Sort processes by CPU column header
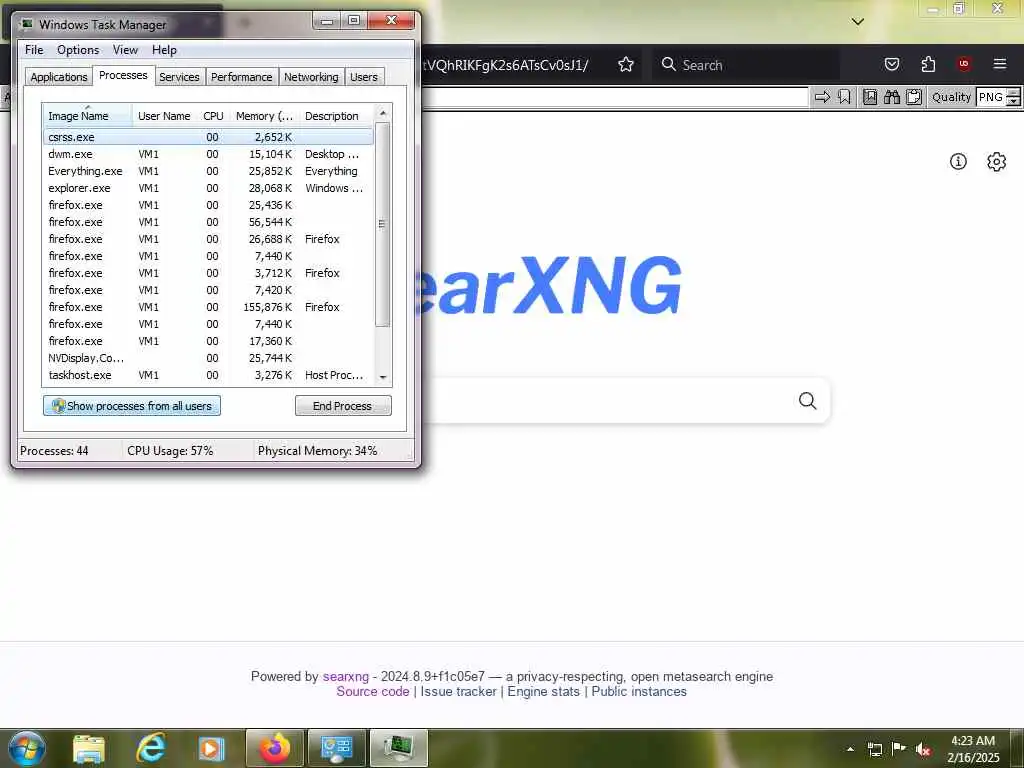This screenshot has width=1024, height=768. (213, 116)
